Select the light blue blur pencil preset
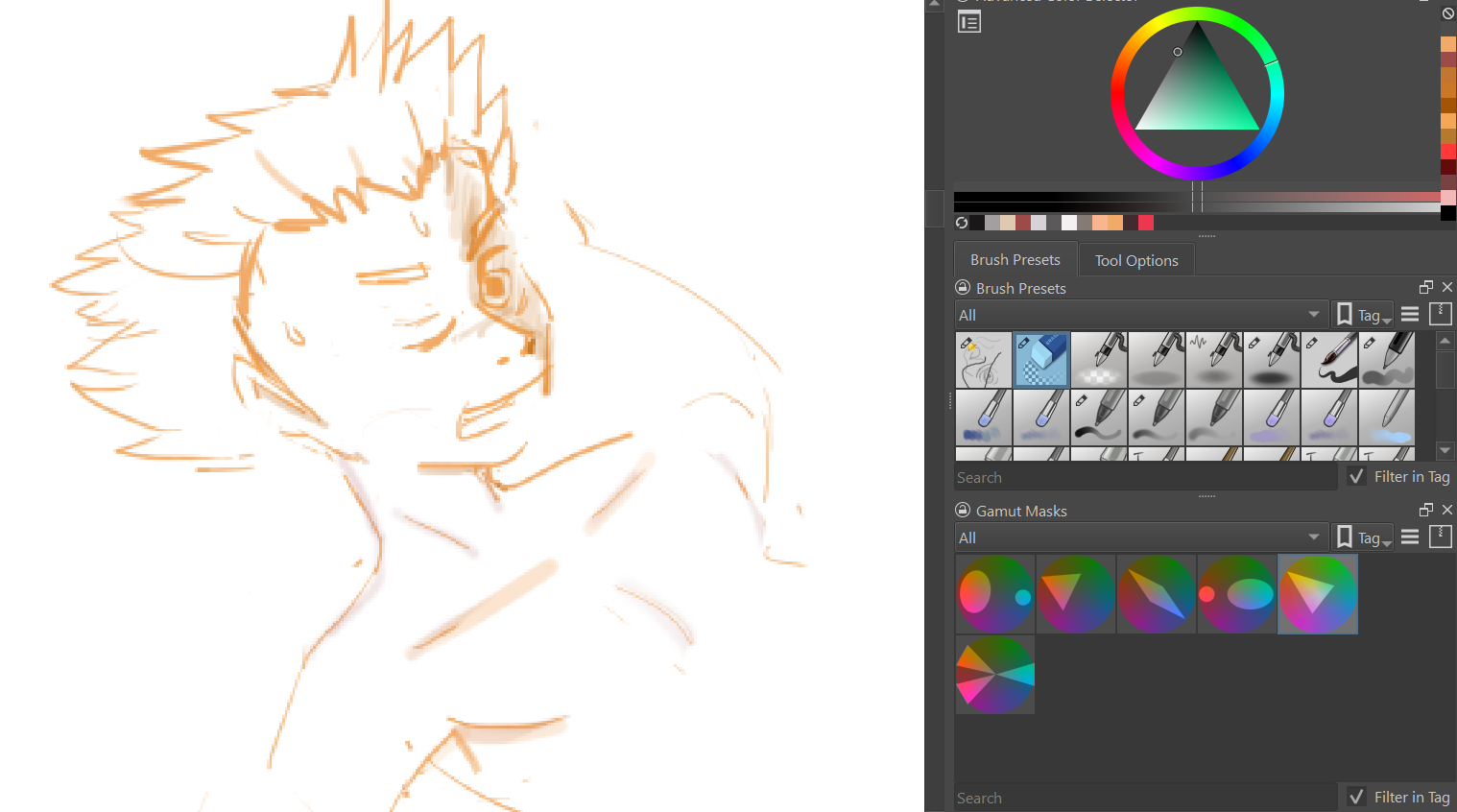The width and height of the screenshot is (1457, 812). [1387, 418]
